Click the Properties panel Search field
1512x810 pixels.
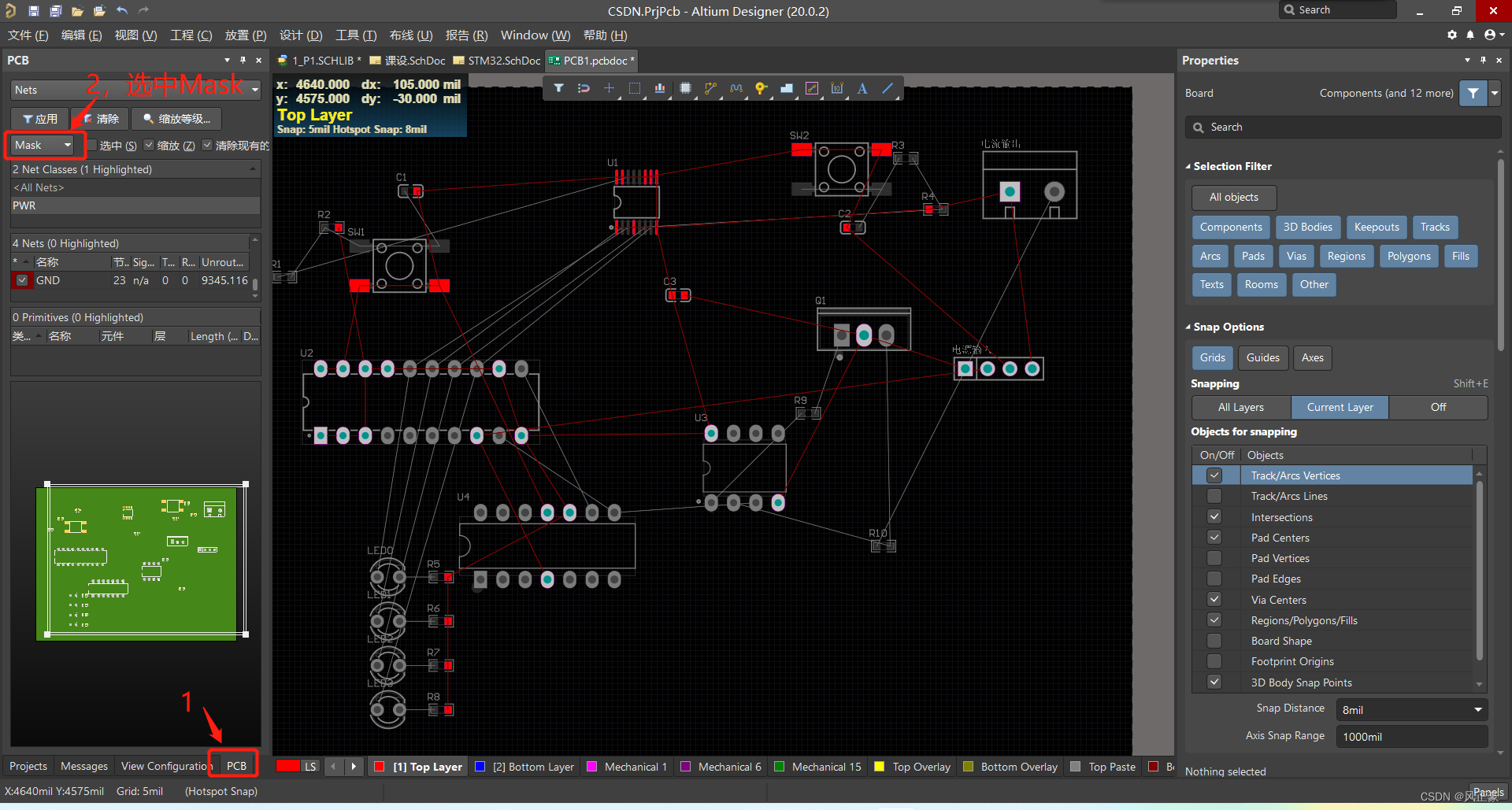(1343, 127)
